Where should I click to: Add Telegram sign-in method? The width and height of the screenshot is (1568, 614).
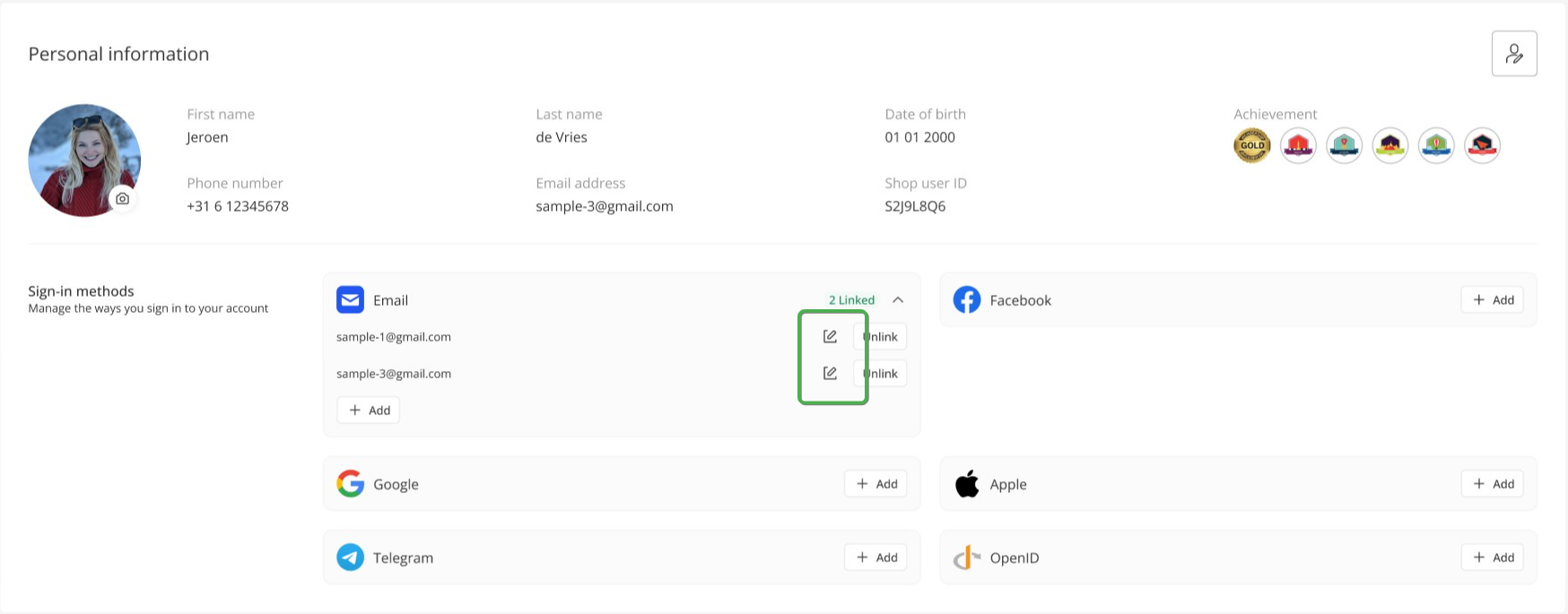875,557
